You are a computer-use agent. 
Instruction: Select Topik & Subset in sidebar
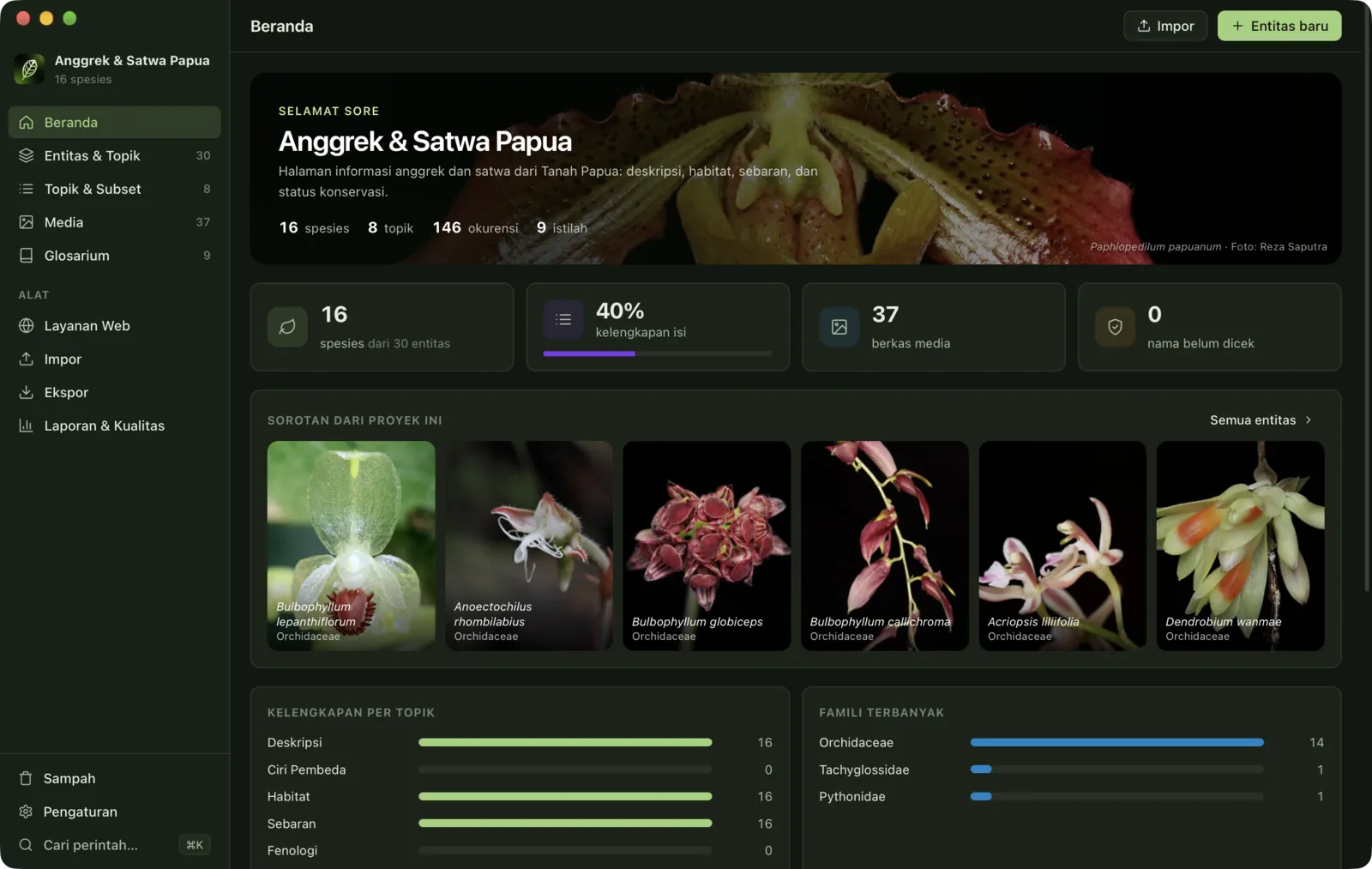coord(114,189)
